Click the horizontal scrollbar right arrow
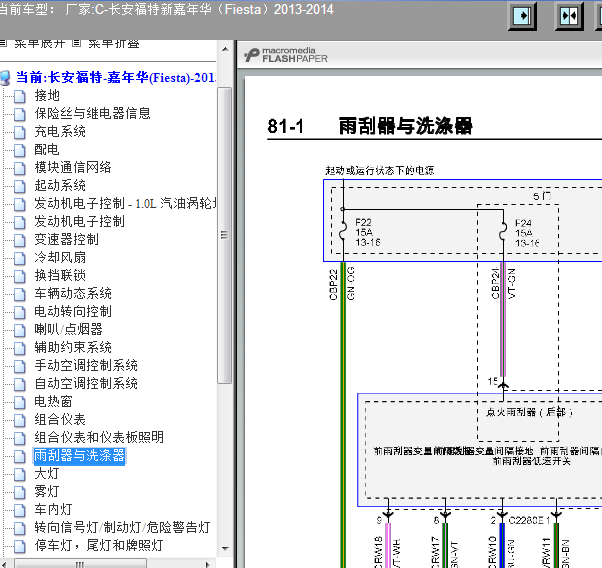The height and width of the screenshot is (568, 602). pos(208,564)
